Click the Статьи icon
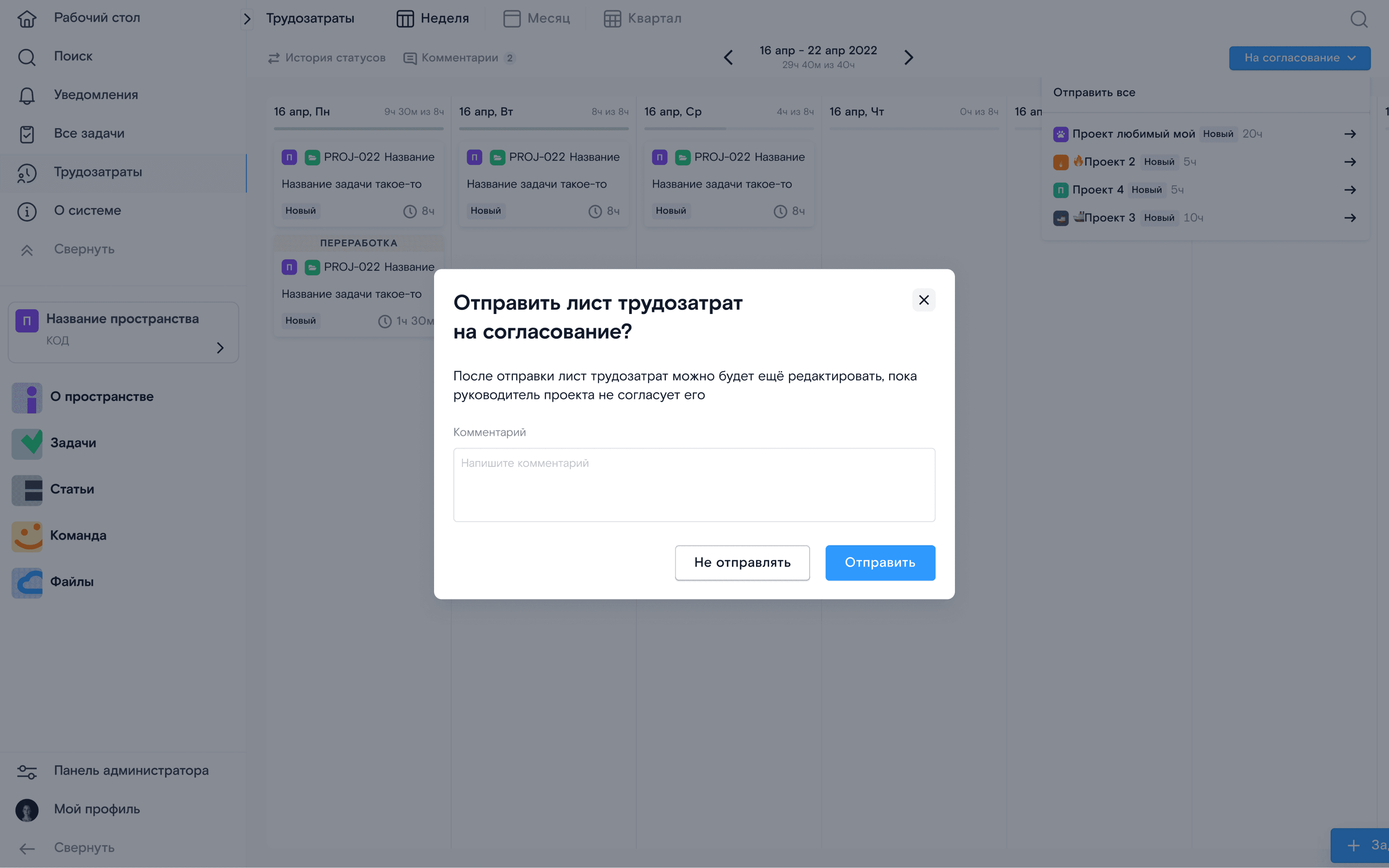 pos(27,490)
